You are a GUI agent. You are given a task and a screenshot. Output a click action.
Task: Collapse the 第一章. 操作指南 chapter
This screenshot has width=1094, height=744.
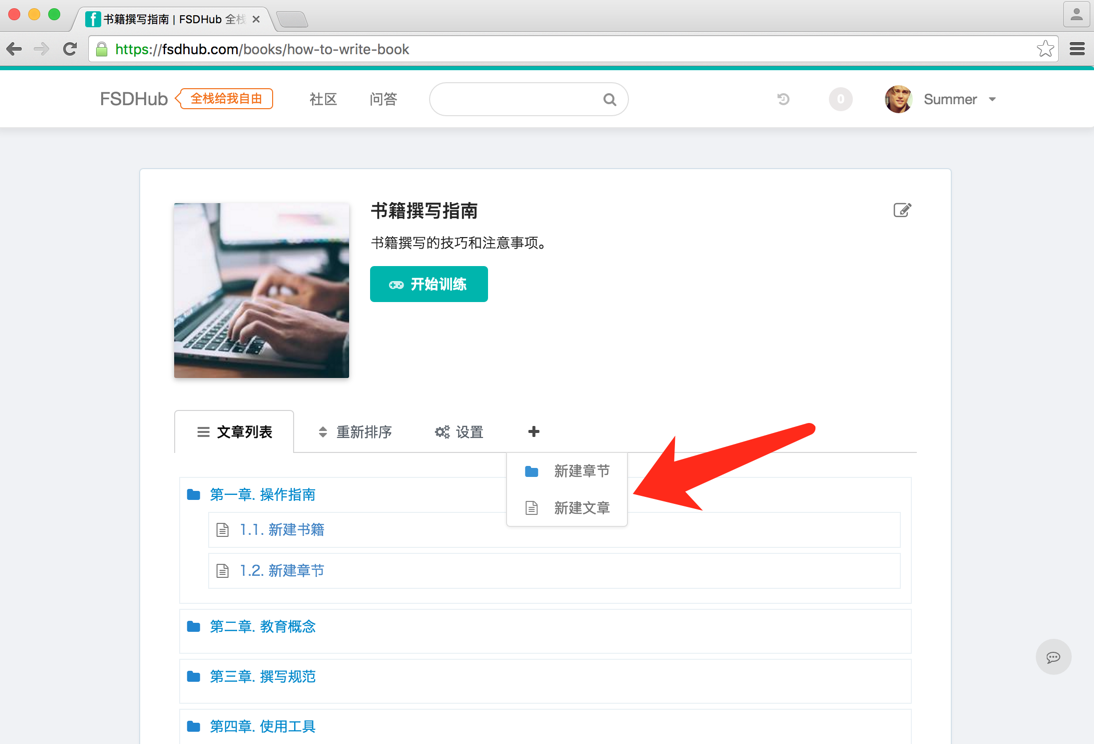tap(262, 495)
